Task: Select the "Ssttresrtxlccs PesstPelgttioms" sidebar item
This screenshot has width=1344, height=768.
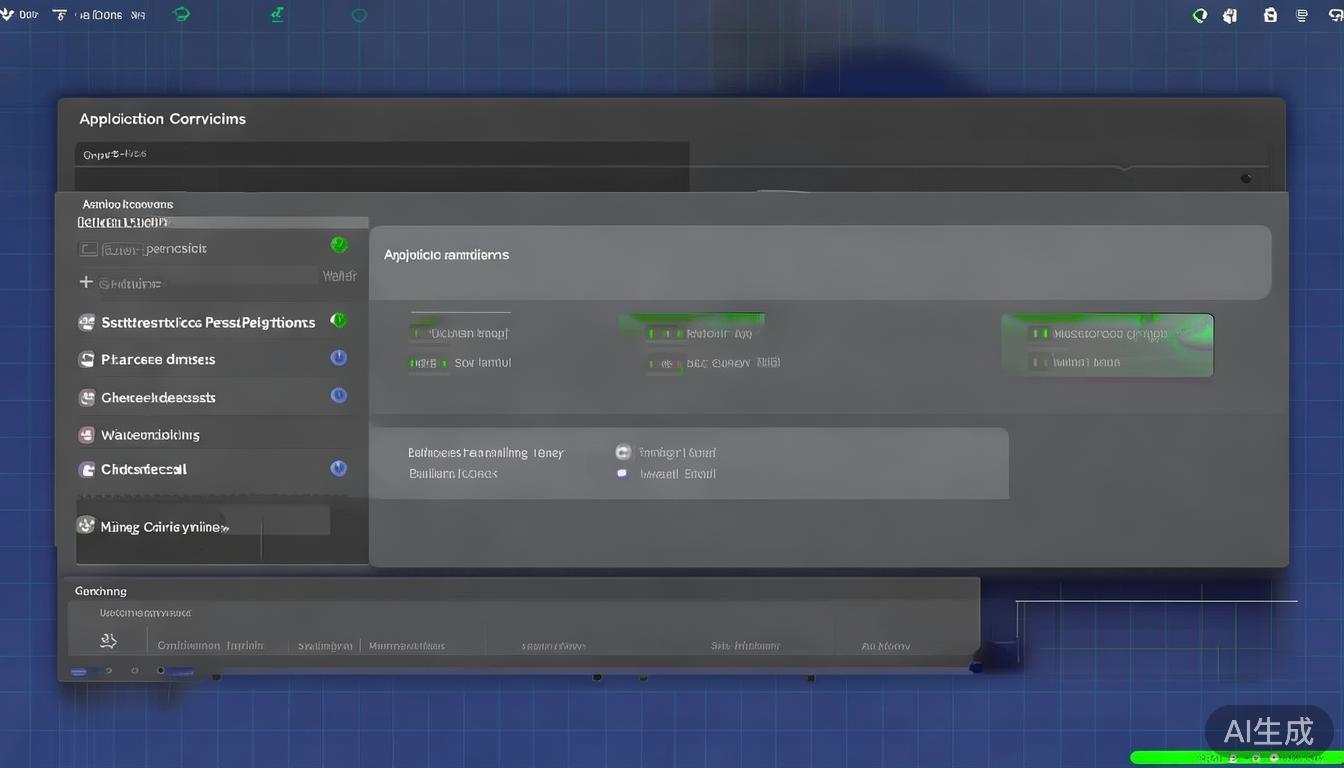Action: pos(208,322)
